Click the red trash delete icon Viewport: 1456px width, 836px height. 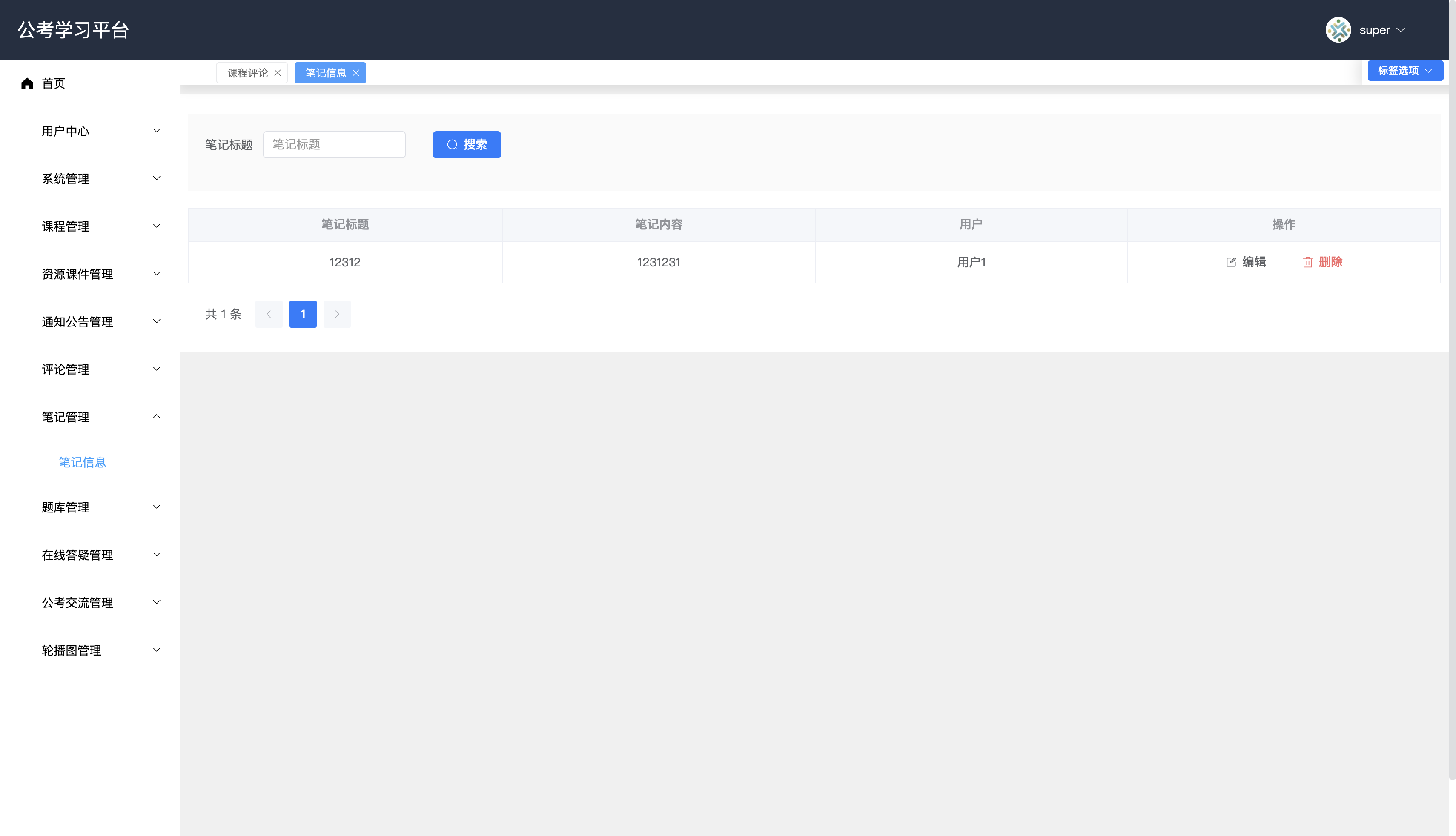pyautogui.click(x=1307, y=262)
